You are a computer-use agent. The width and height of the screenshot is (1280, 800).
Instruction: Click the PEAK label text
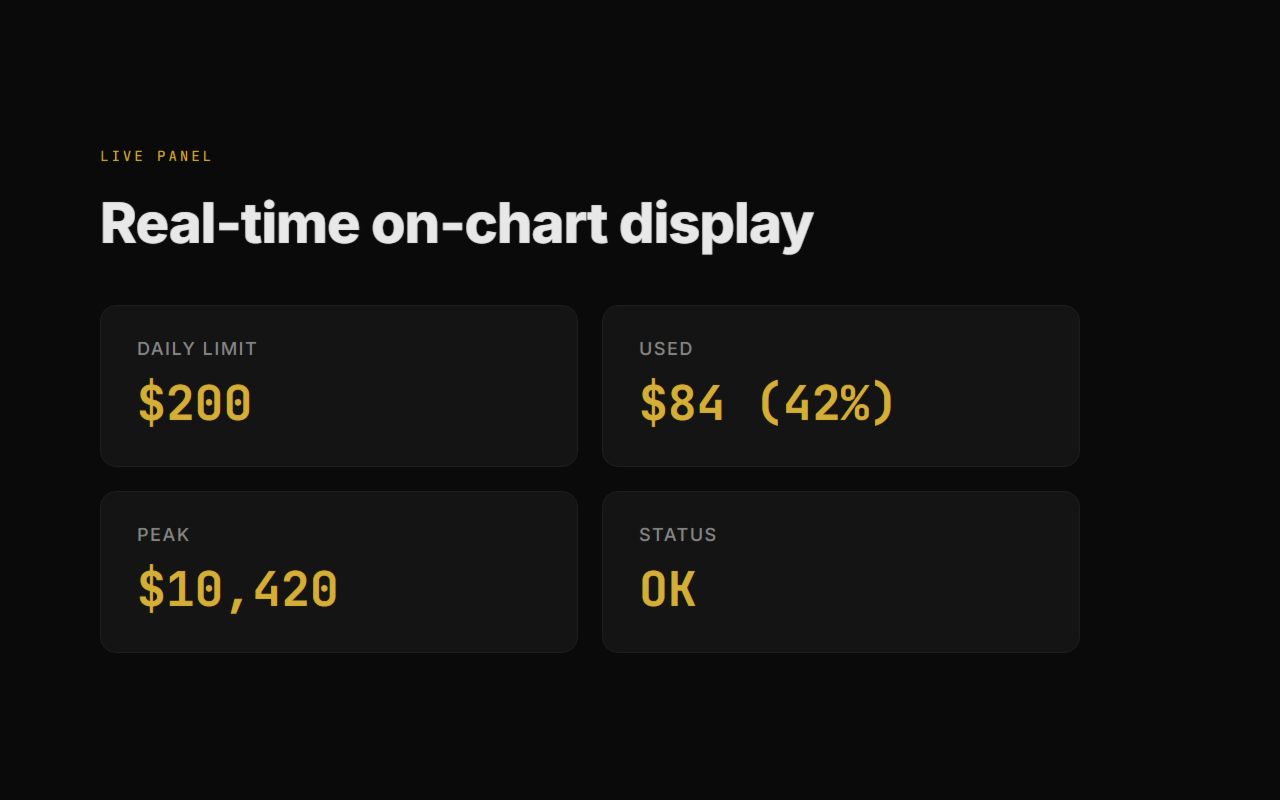pyautogui.click(x=163, y=535)
